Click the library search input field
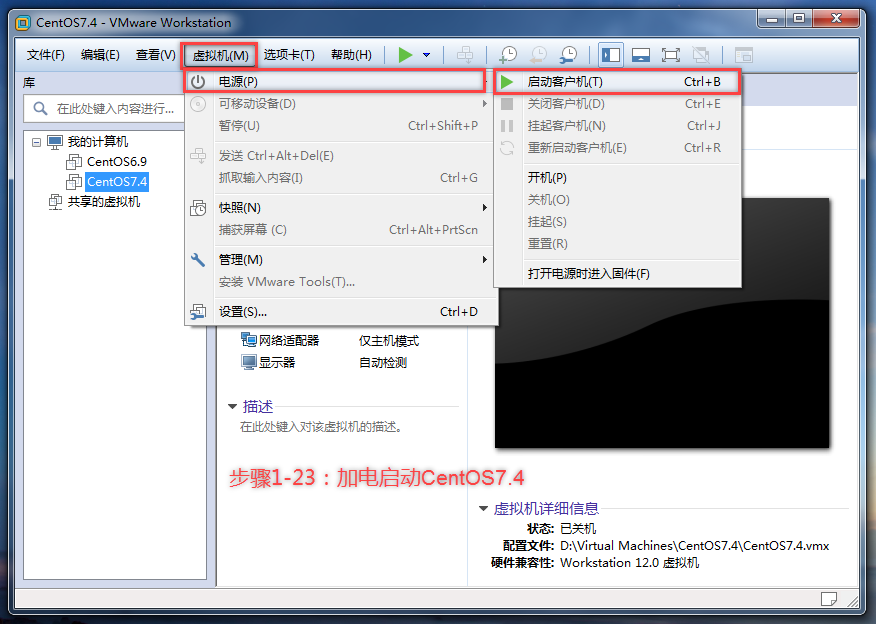The image size is (876, 624). (x=104, y=108)
